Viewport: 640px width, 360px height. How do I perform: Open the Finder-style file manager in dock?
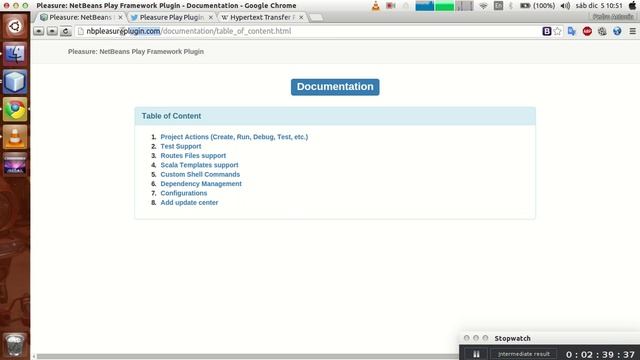tap(15, 54)
